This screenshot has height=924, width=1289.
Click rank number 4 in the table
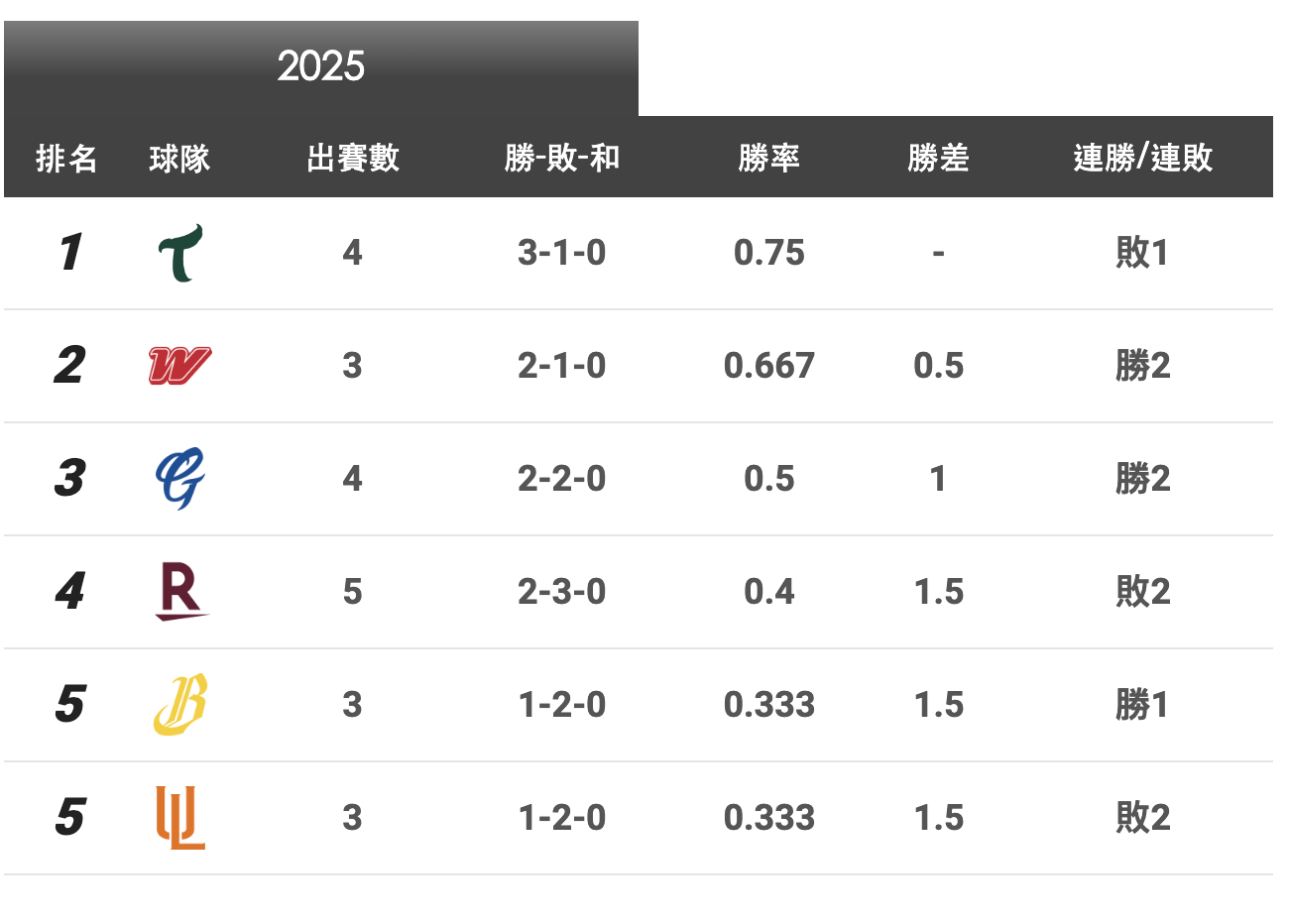(68, 592)
